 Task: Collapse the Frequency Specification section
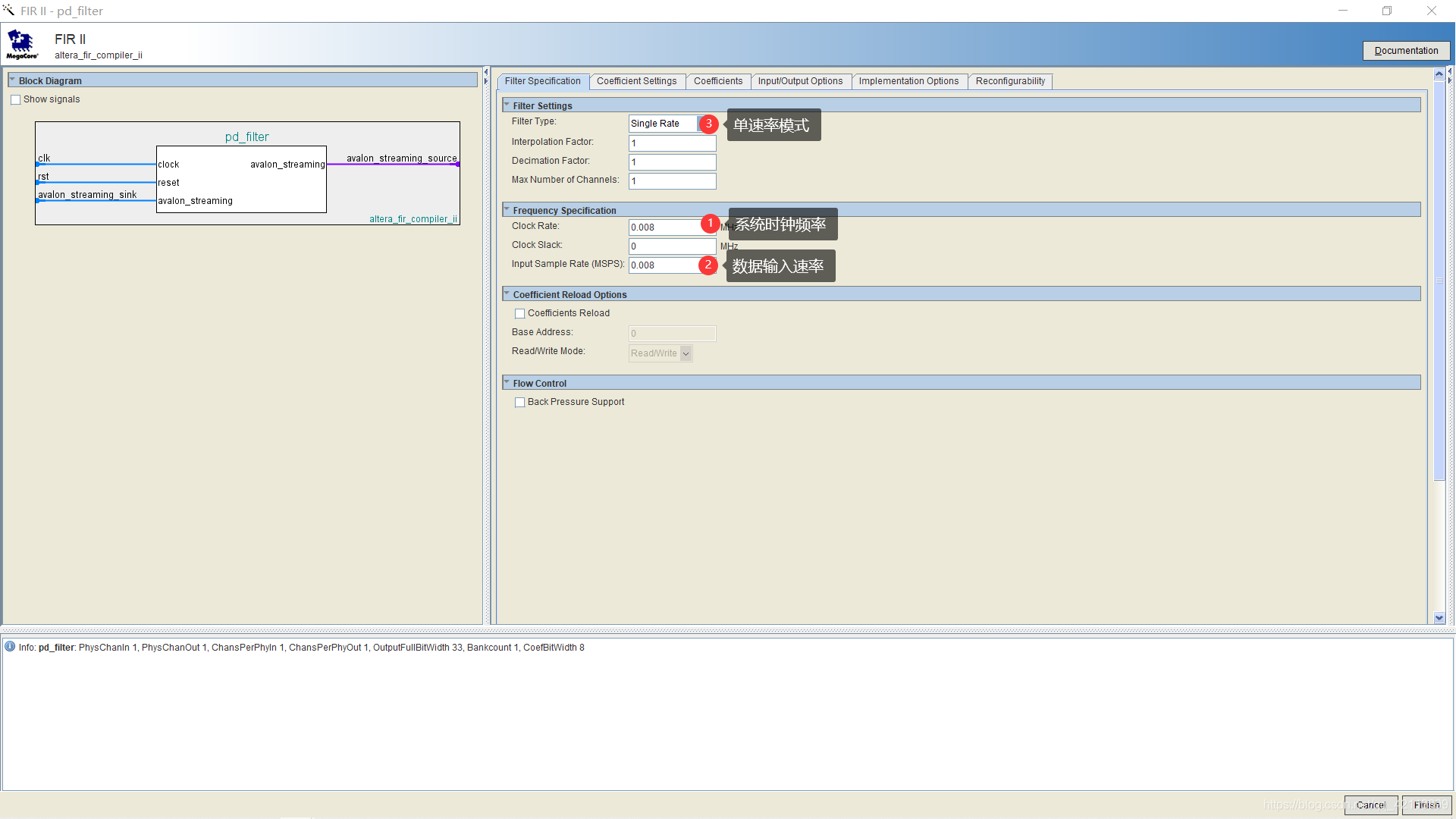507,210
